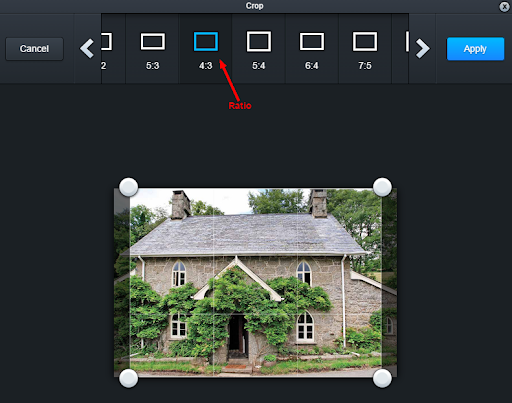512x403 pixels.
Task: Apply the crop
Action: click(x=475, y=49)
